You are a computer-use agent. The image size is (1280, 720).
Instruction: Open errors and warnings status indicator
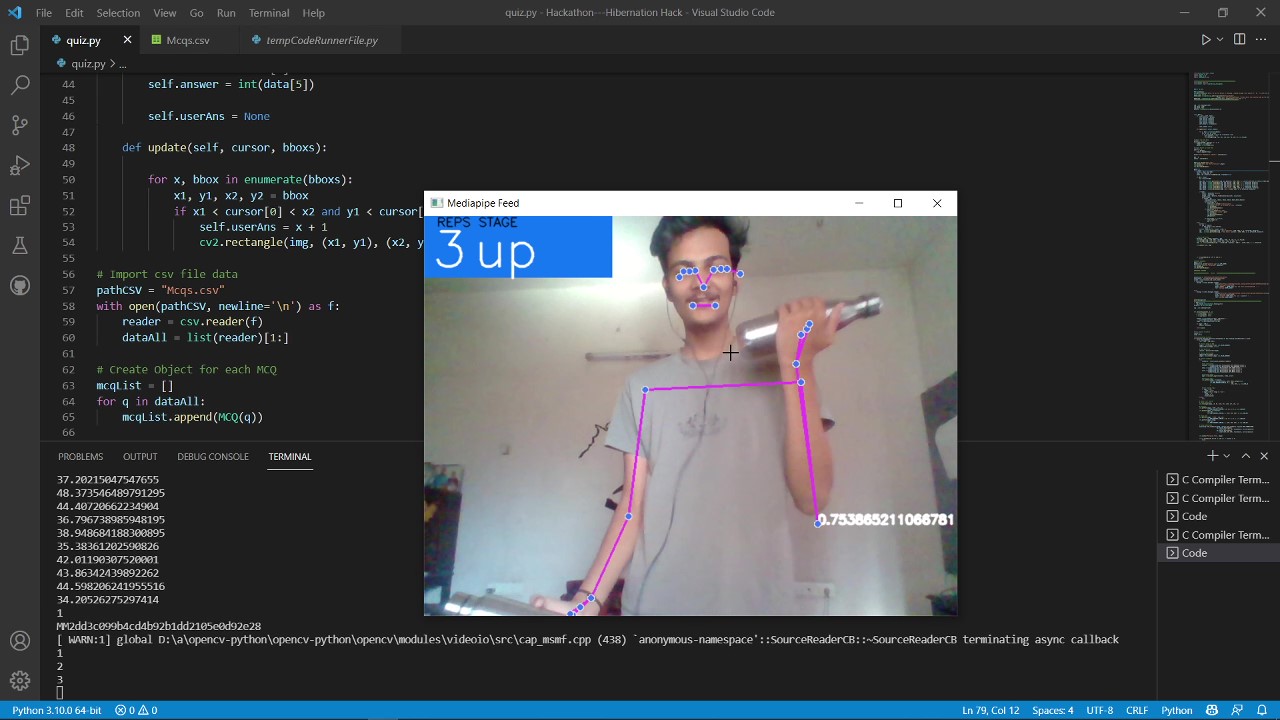(136, 710)
